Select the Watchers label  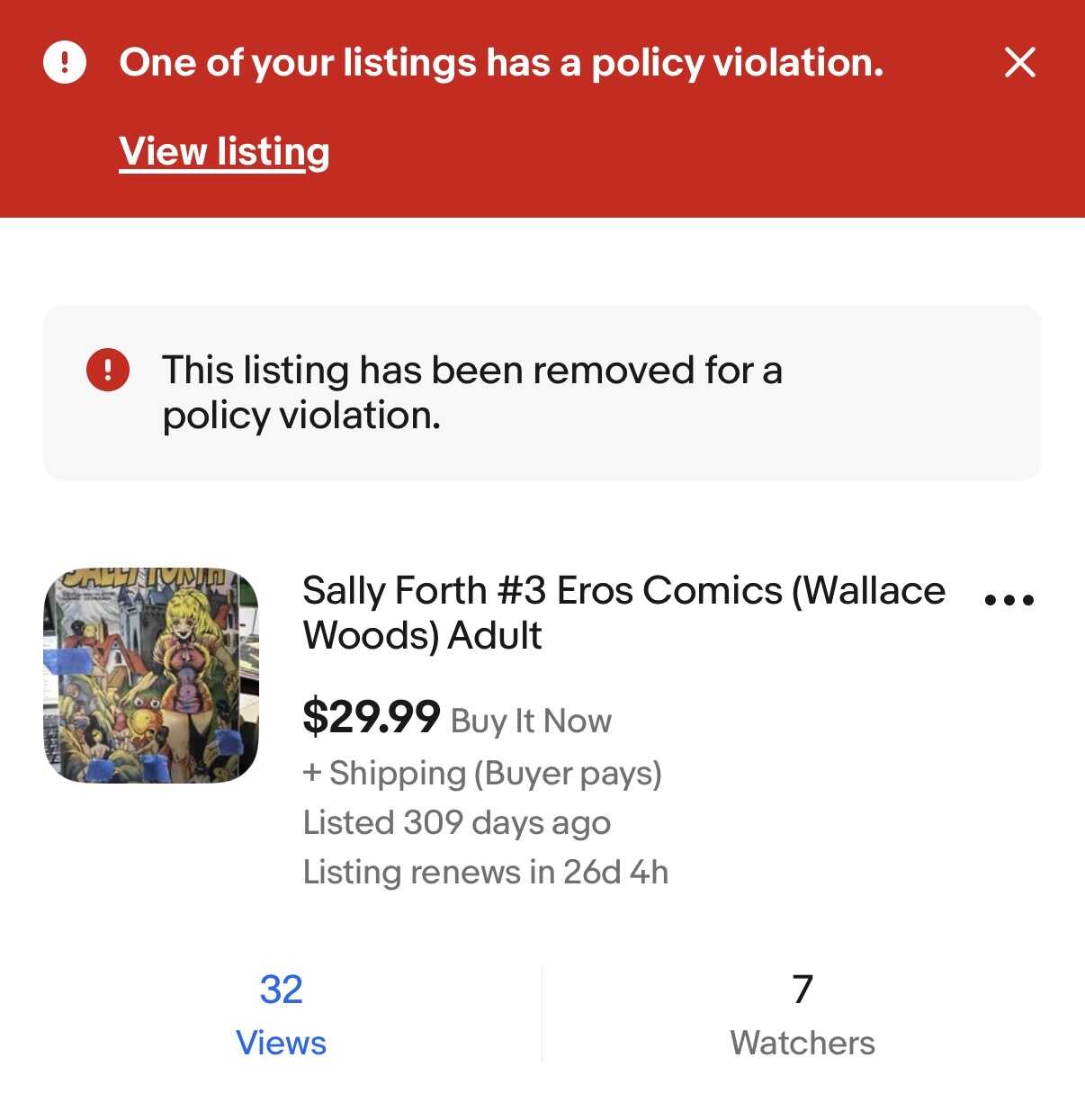[803, 1043]
